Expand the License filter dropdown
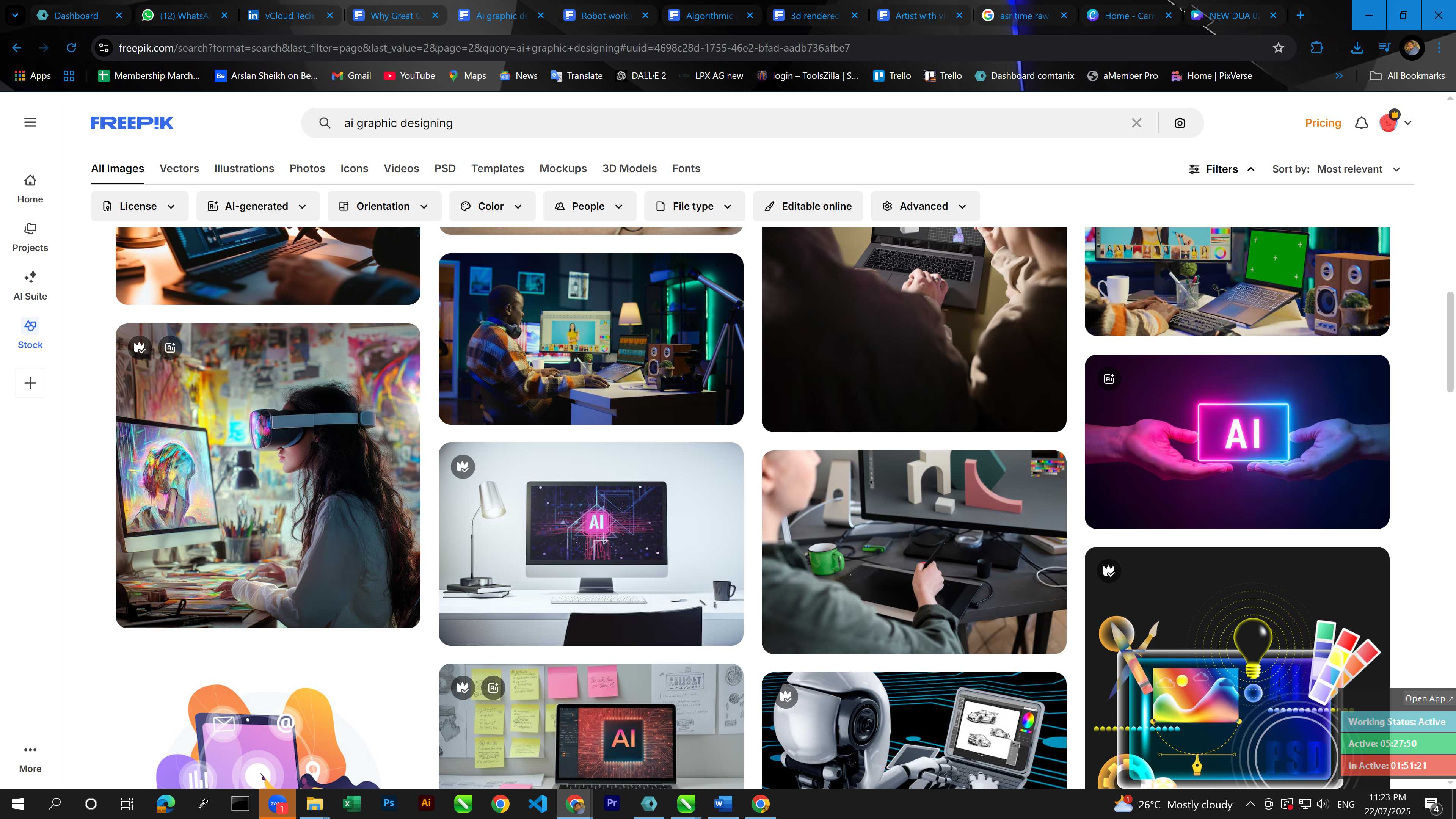 tap(139, 206)
